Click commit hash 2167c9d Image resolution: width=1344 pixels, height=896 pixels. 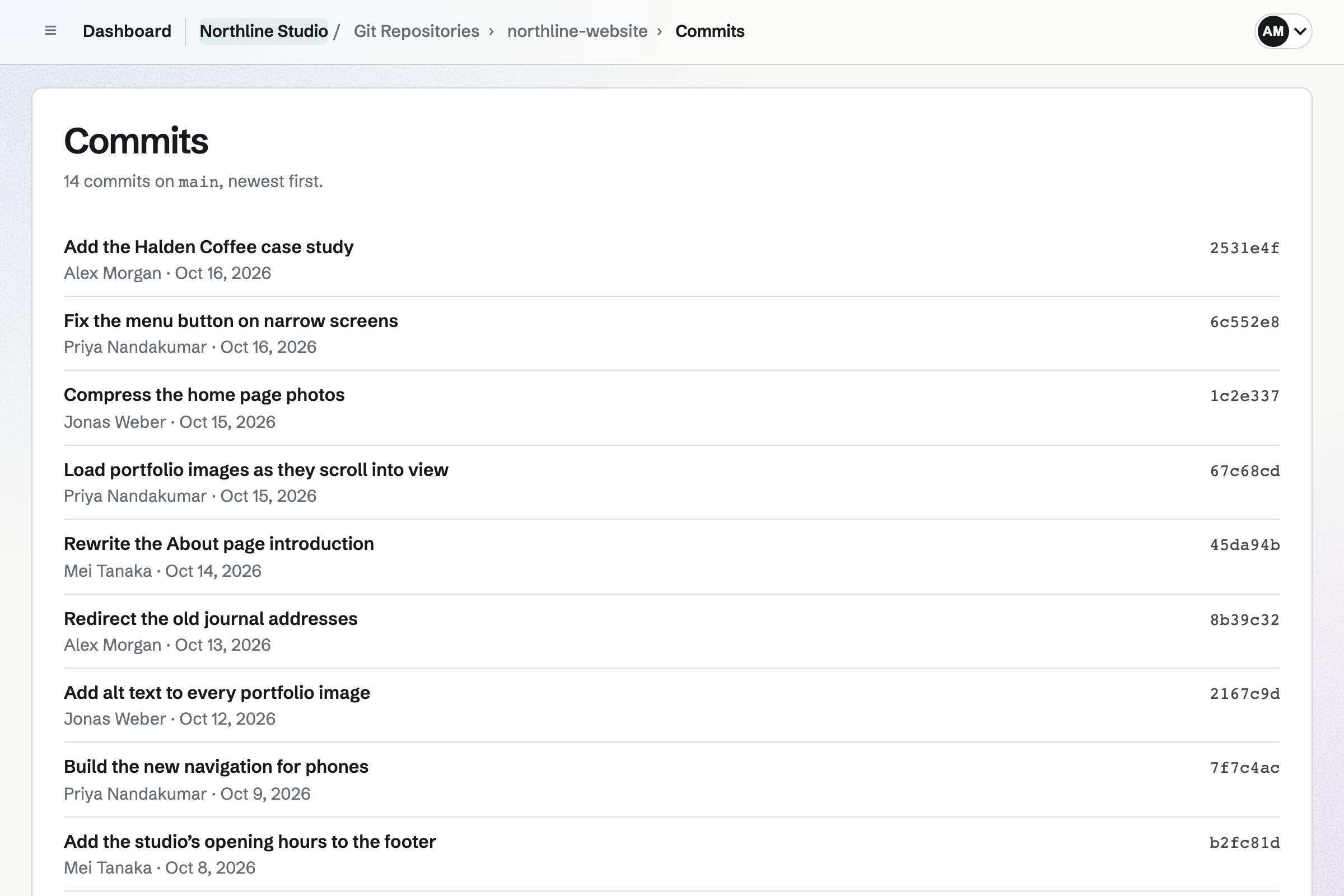point(1244,694)
